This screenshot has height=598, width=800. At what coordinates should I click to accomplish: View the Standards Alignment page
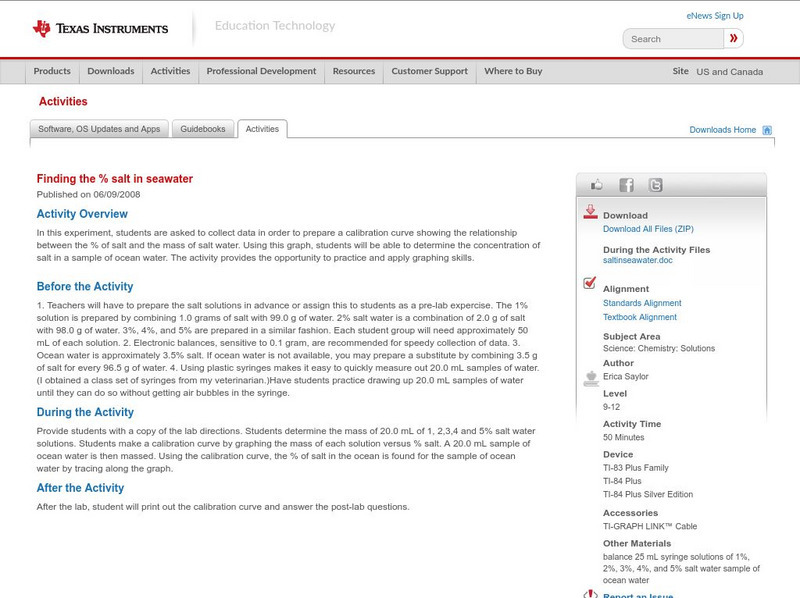tap(643, 302)
